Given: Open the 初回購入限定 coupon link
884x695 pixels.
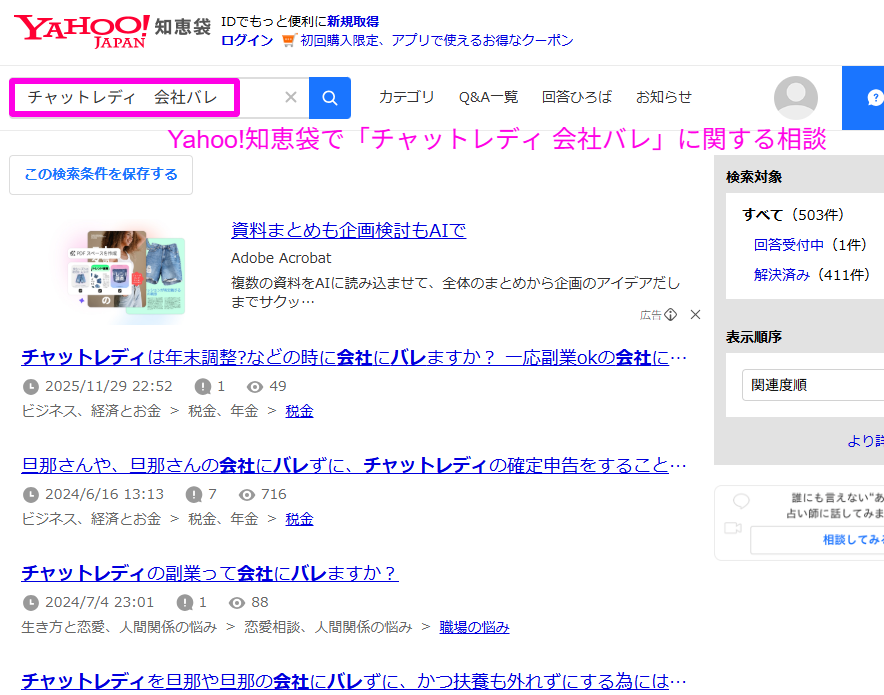Looking at the screenshot, I should pos(436,41).
